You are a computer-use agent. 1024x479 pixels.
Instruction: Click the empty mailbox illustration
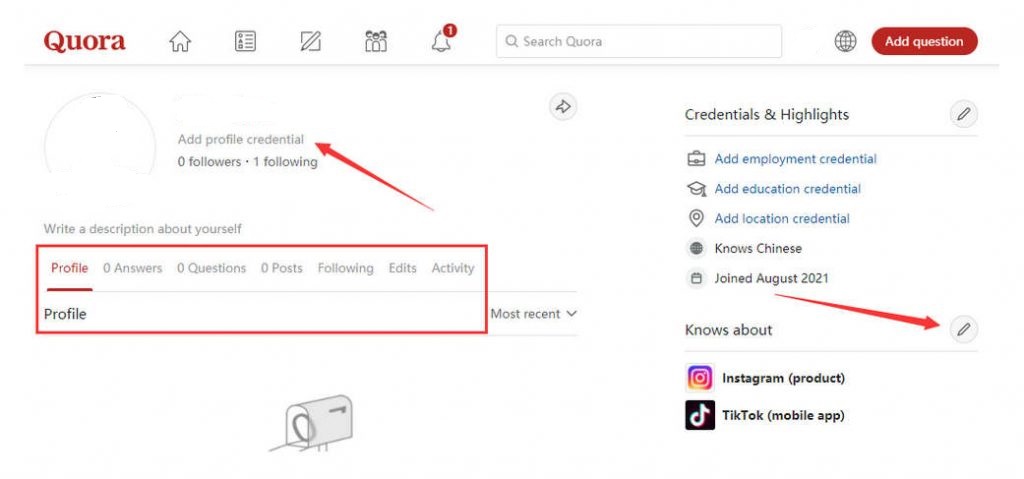[x=312, y=423]
